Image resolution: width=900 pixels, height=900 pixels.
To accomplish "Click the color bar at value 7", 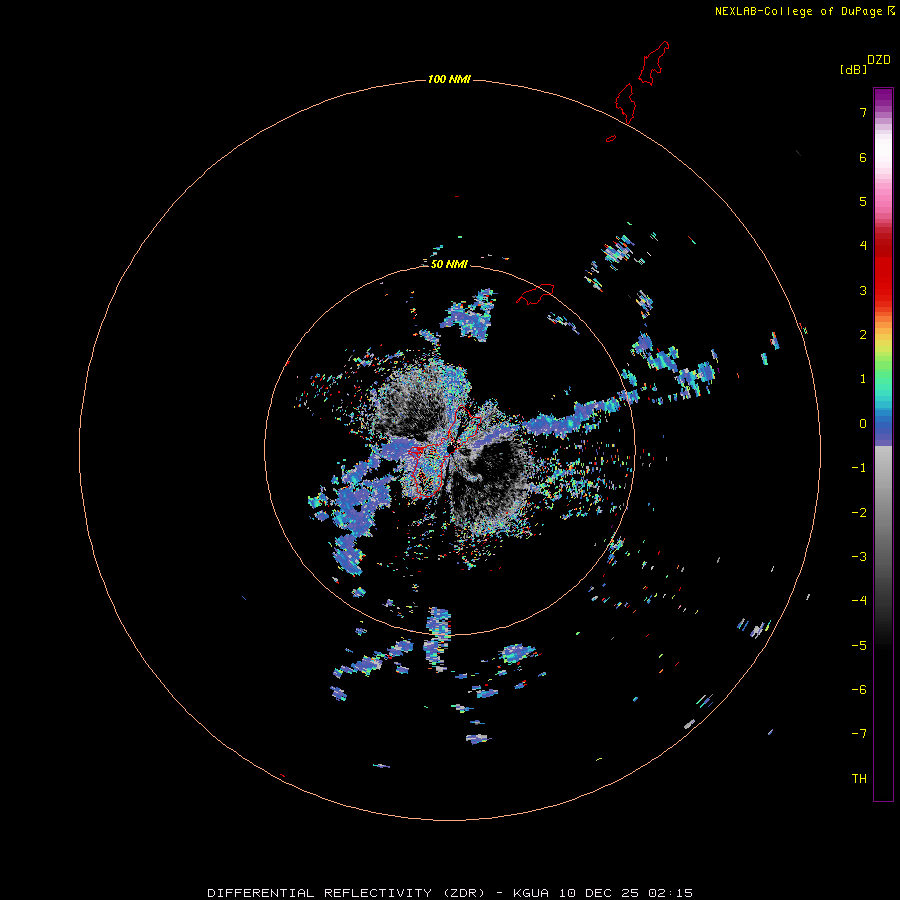I will pyautogui.click(x=883, y=112).
